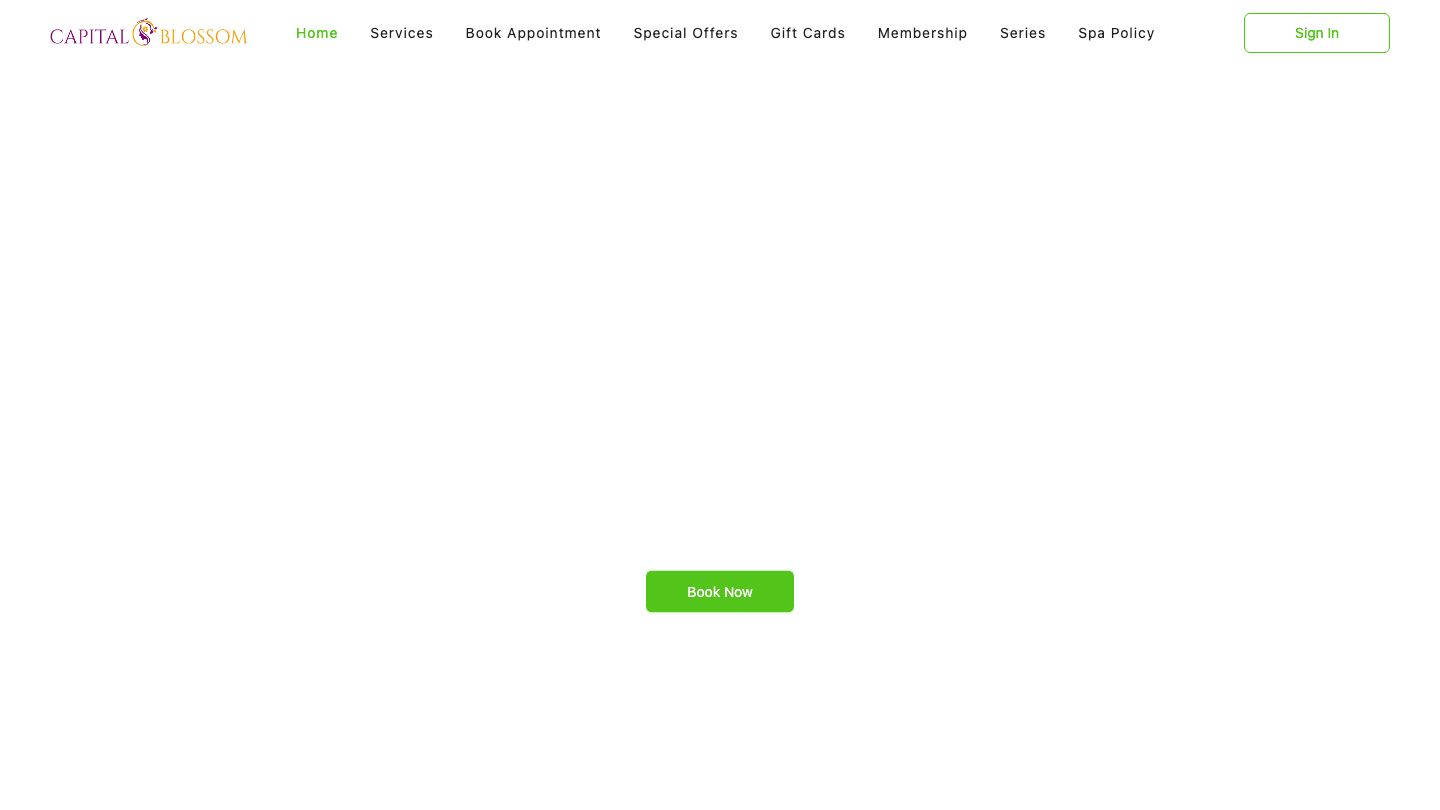Viewport: 1440px width, 810px height.
Task: Click the highlighted green Home link
Action: click(x=317, y=33)
